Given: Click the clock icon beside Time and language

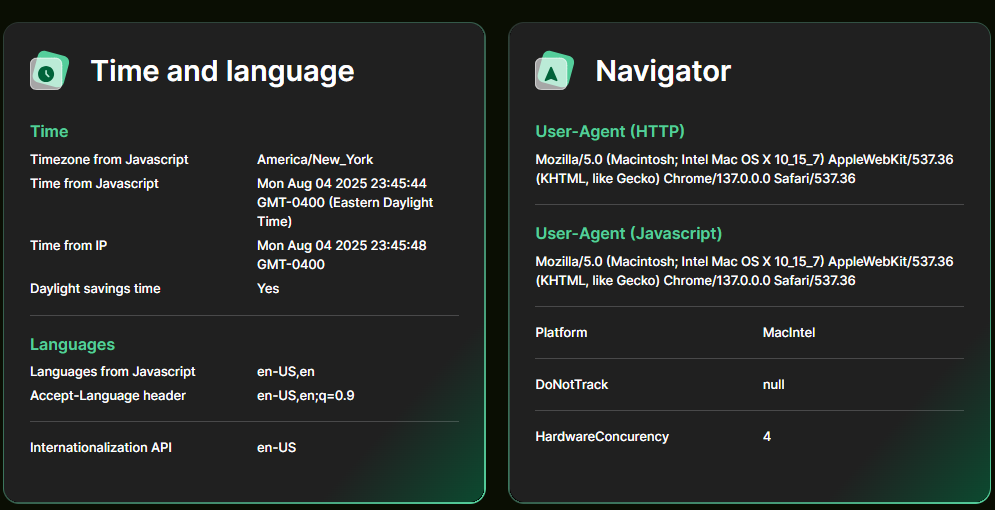Looking at the screenshot, I should [47, 72].
